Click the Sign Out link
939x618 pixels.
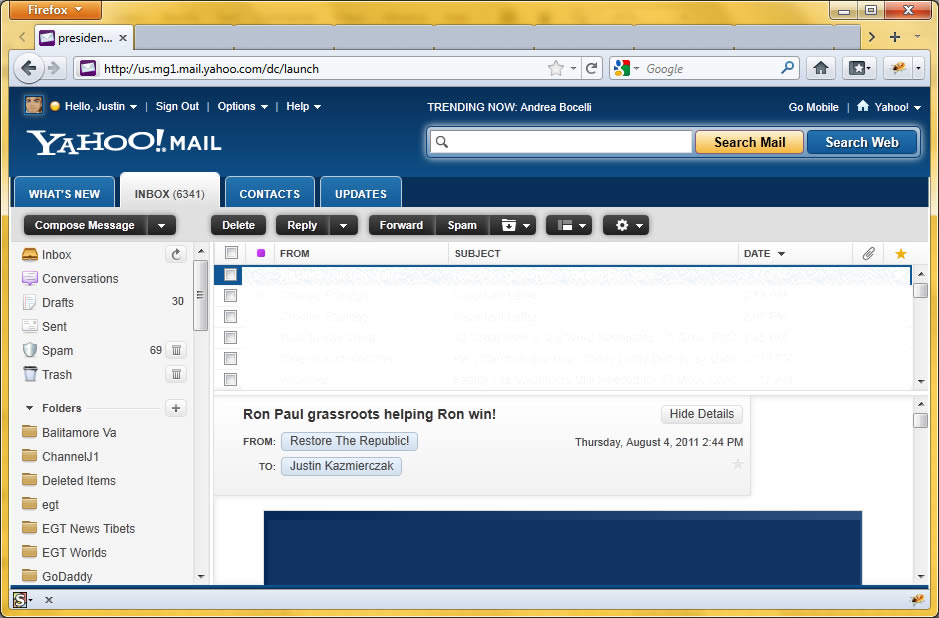(x=177, y=106)
